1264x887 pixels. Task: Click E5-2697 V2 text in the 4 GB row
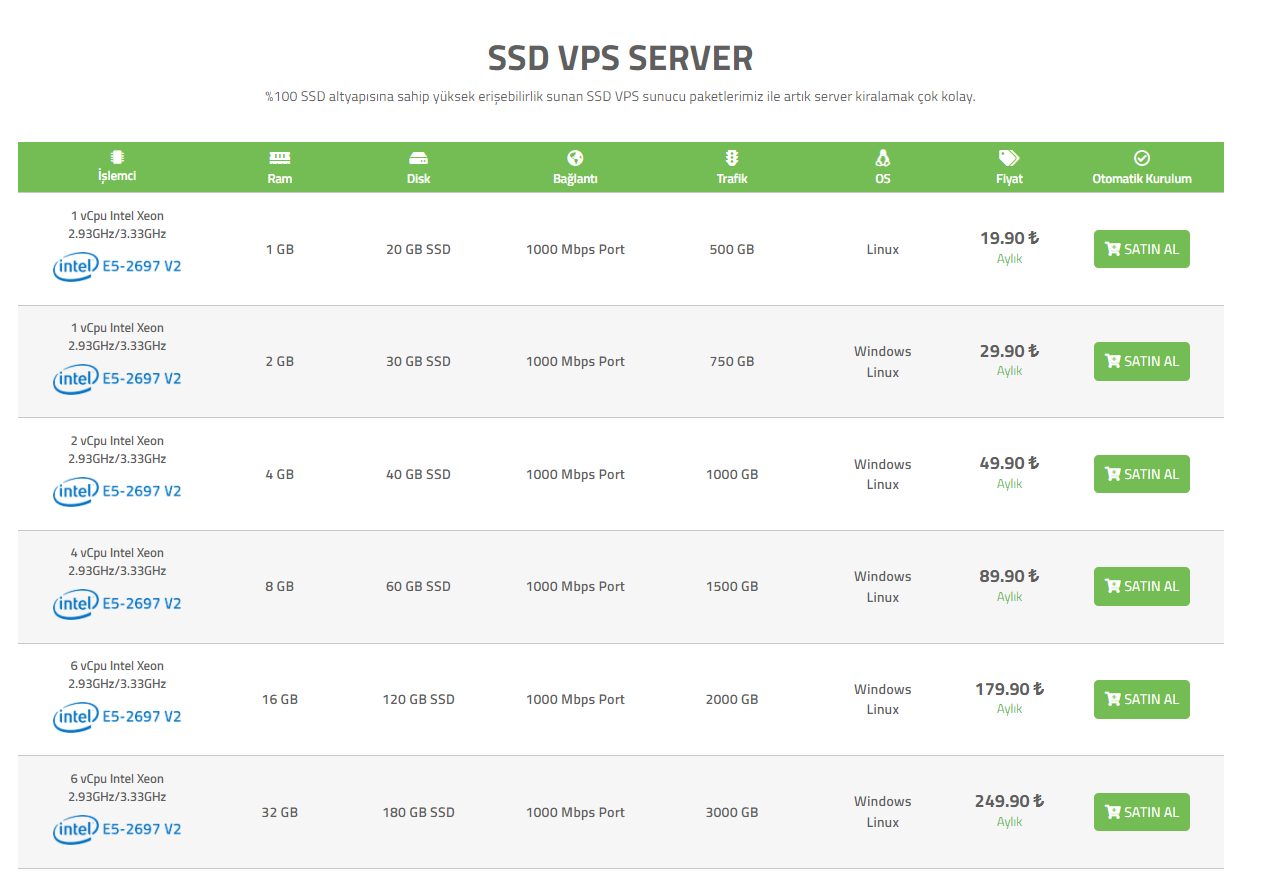(142, 491)
